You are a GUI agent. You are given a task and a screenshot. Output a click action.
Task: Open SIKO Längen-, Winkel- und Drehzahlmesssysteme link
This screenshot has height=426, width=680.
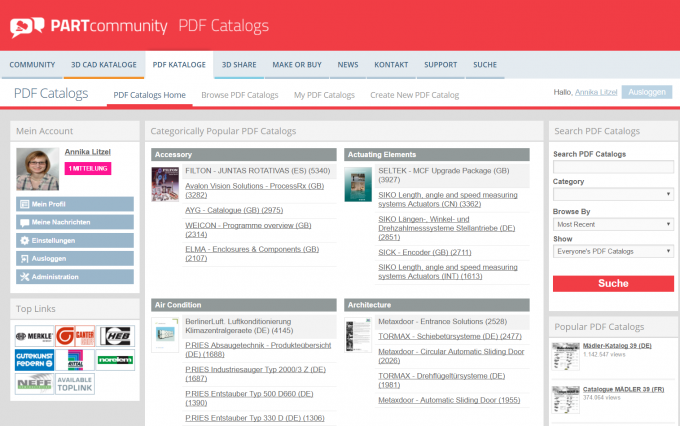coord(447,228)
